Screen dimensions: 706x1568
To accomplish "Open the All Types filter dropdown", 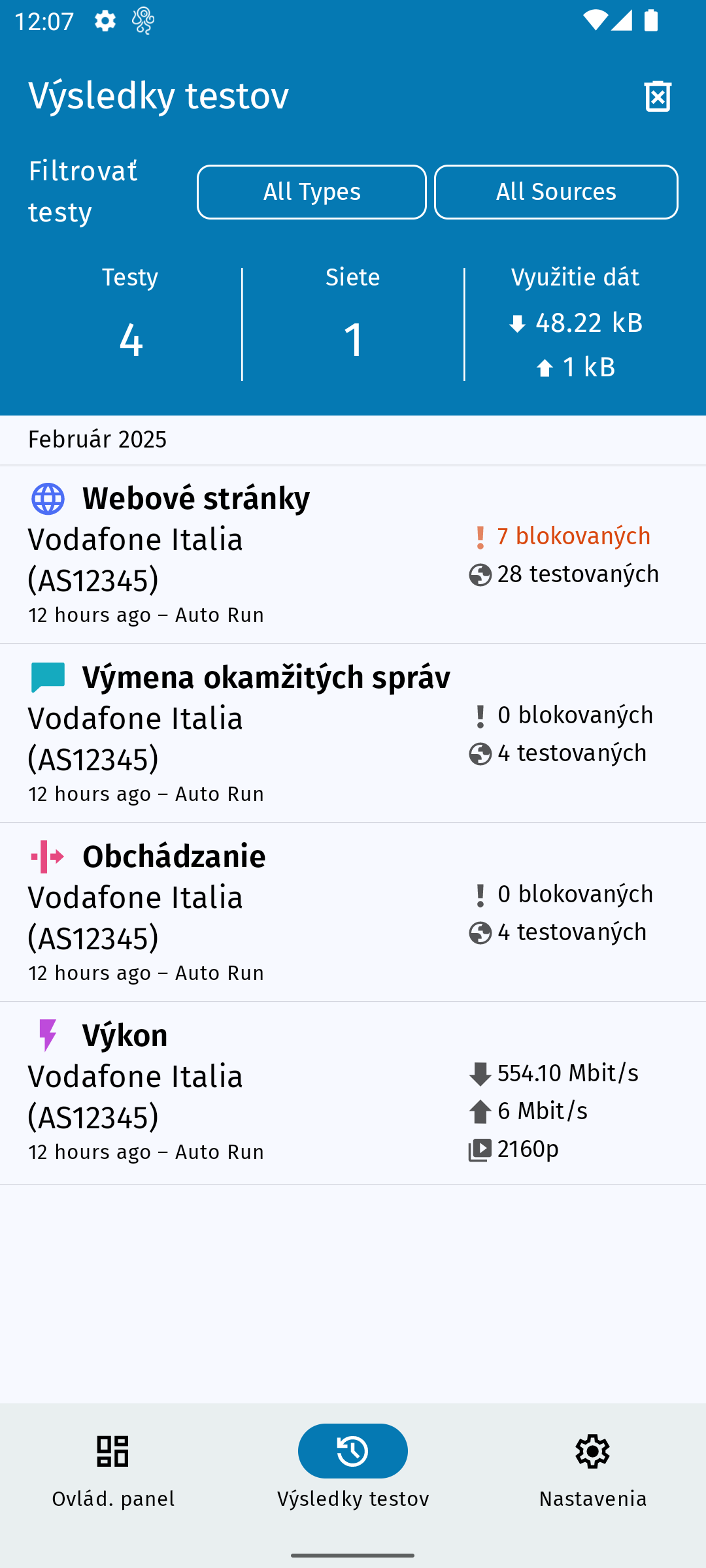I will [x=312, y=192].
